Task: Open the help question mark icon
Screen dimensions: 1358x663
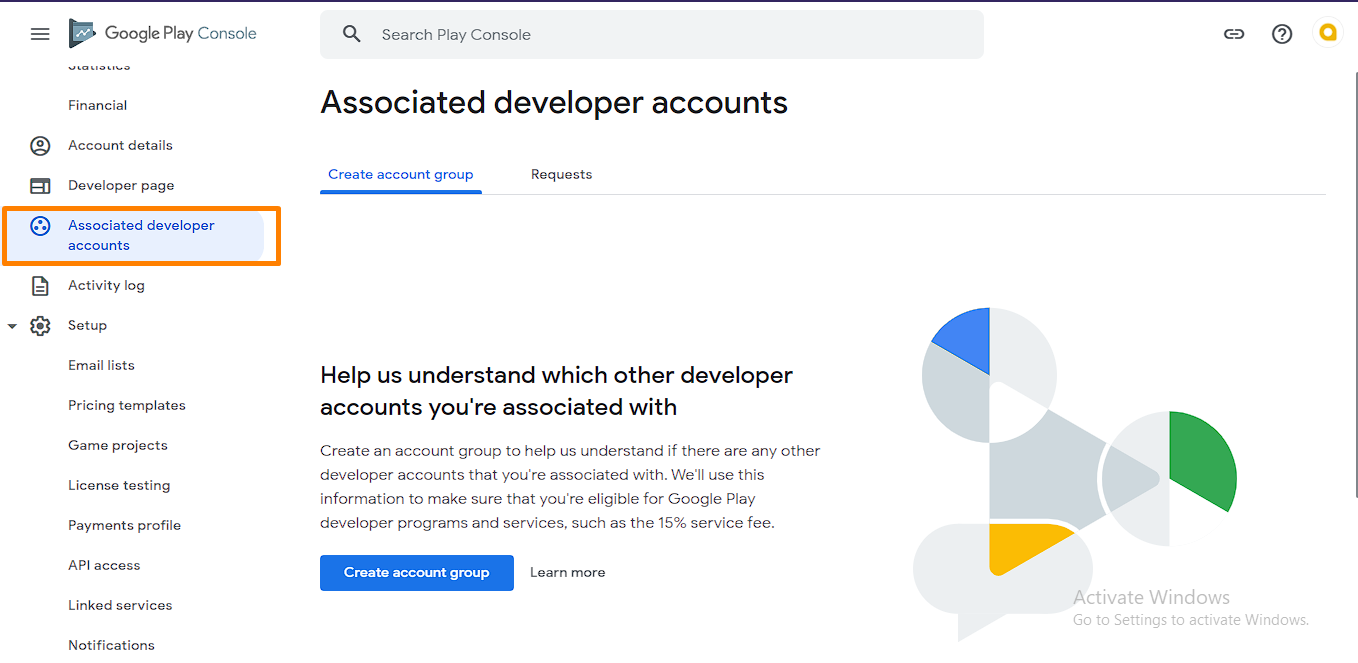Action: tap(1282, 34)
